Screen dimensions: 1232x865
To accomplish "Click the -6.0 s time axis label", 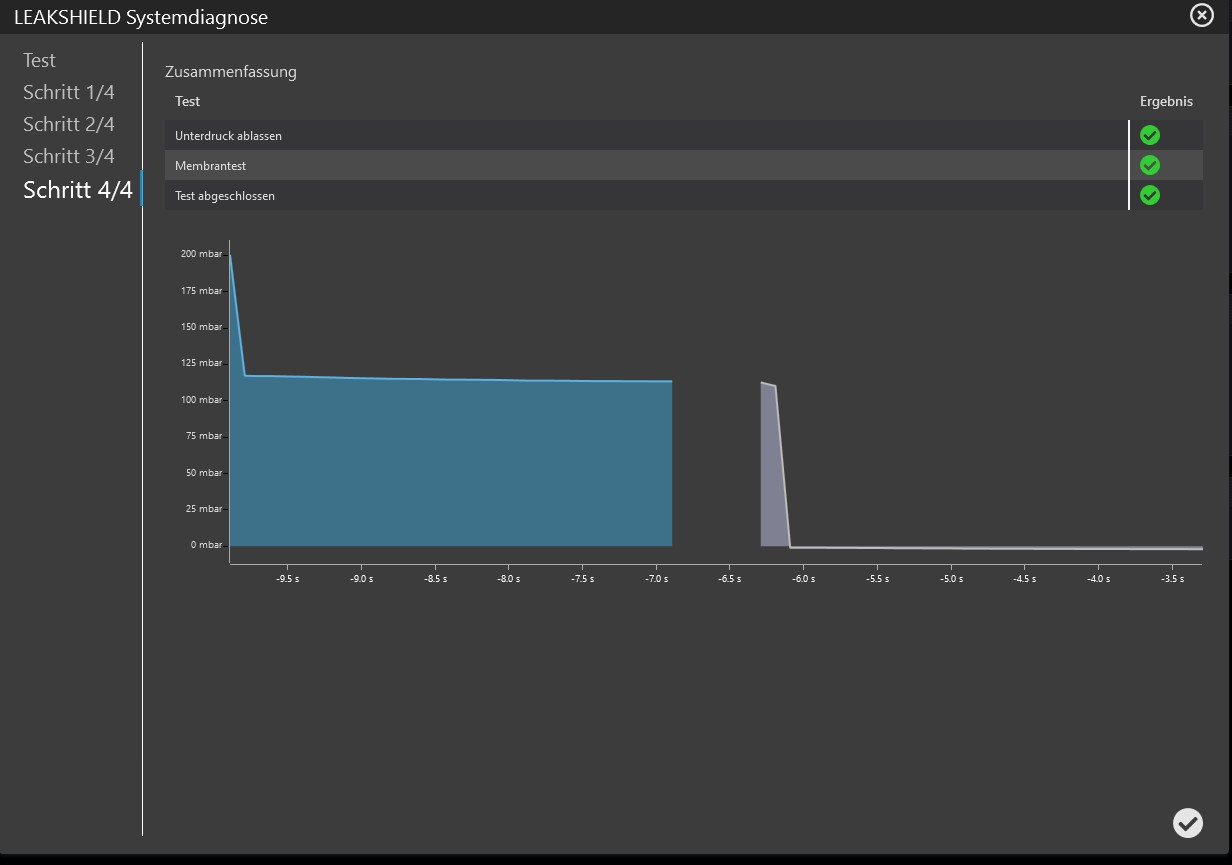I will (804, 579).
